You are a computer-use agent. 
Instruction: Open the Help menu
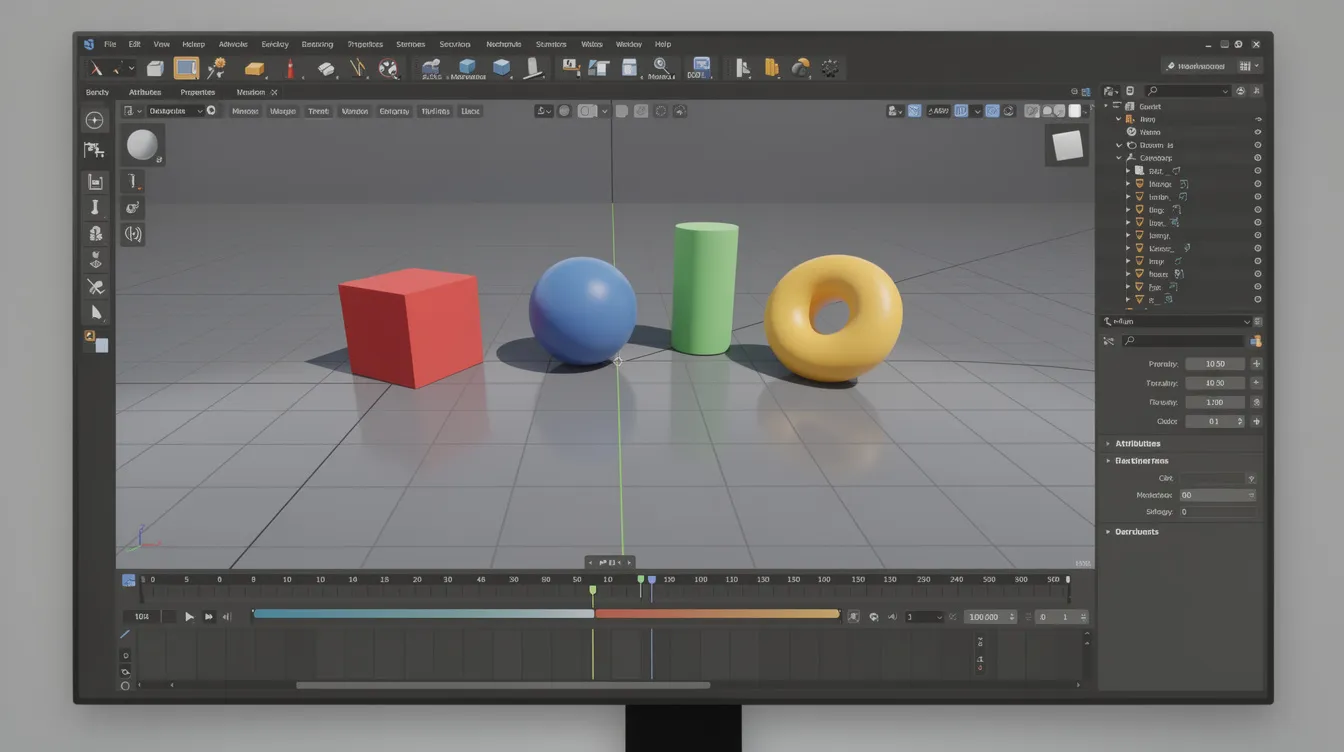tap(663, 44)
